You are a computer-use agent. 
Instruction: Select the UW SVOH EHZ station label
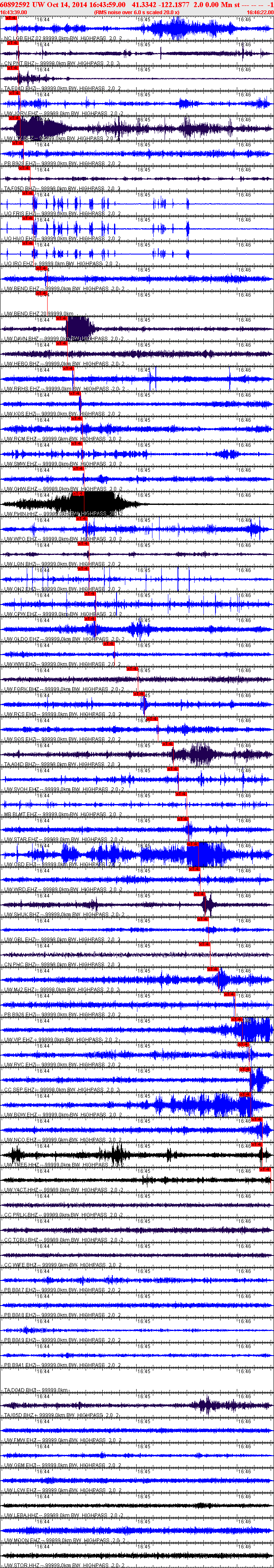coord(64,789)
